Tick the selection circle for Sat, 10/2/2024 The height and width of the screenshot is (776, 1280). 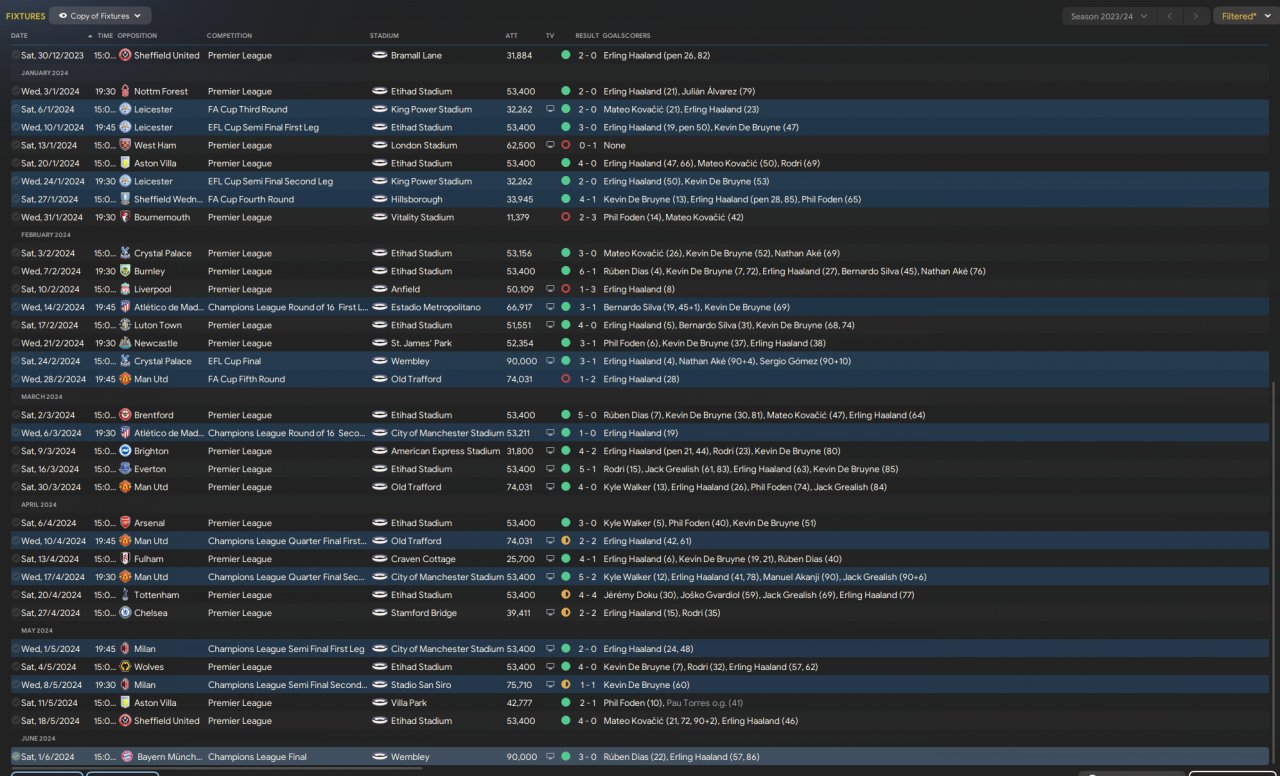pyautogui.click(x=16, y=289)
